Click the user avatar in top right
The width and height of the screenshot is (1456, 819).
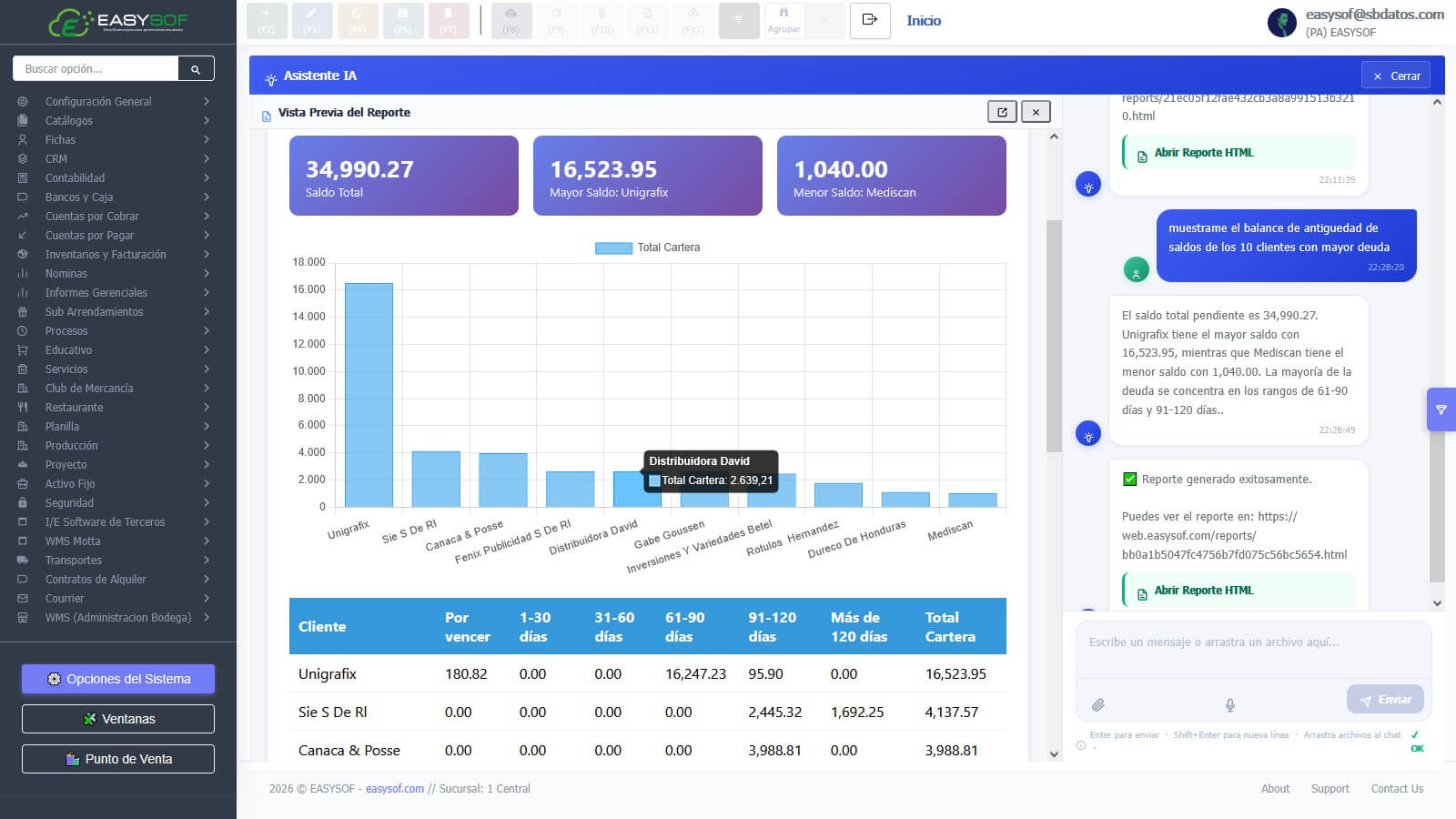pos(1281,22)
